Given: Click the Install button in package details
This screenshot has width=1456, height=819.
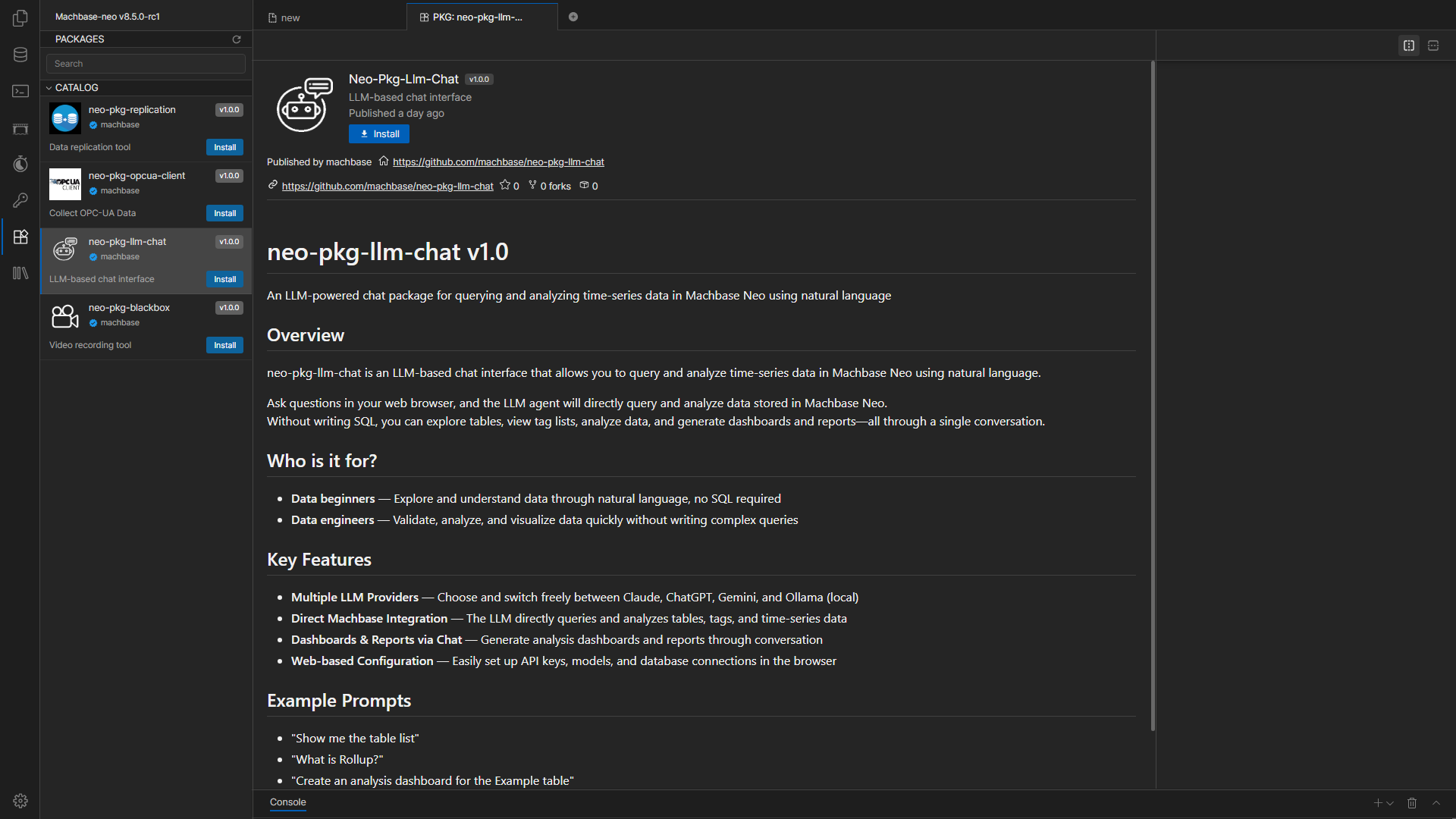Looking at the screenshot, I should [379, 134].
